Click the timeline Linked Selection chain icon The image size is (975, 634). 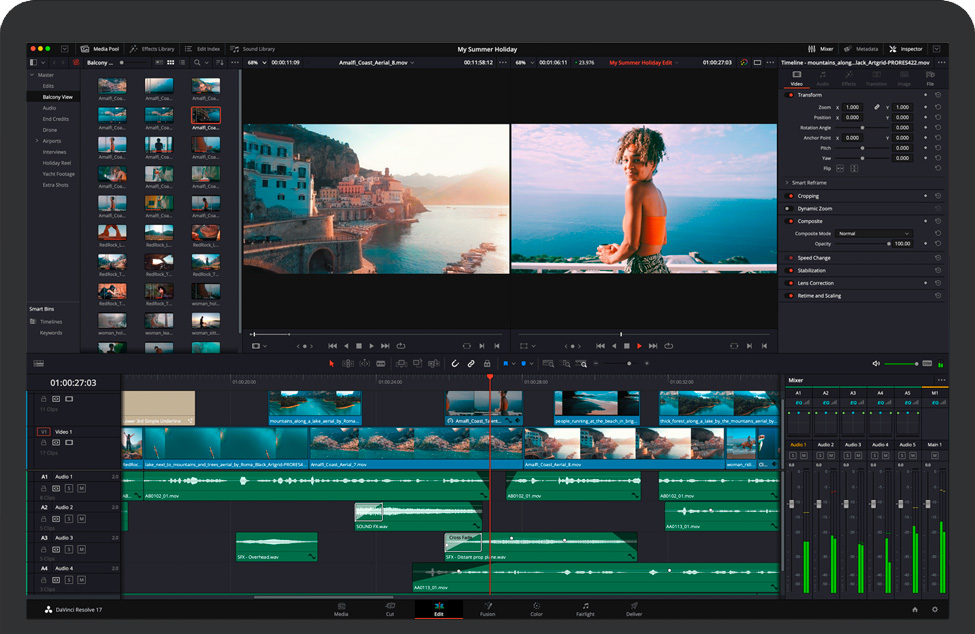[471, 363]
